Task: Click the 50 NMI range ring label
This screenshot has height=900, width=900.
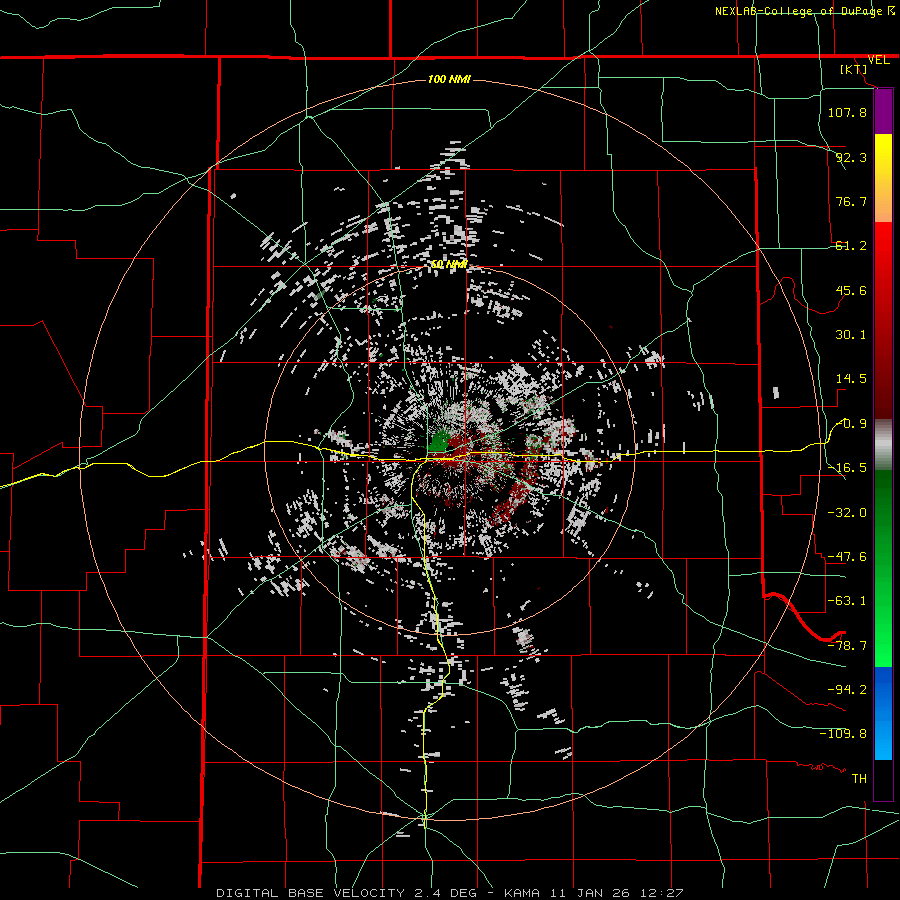Action: click(x=449, y=264)
